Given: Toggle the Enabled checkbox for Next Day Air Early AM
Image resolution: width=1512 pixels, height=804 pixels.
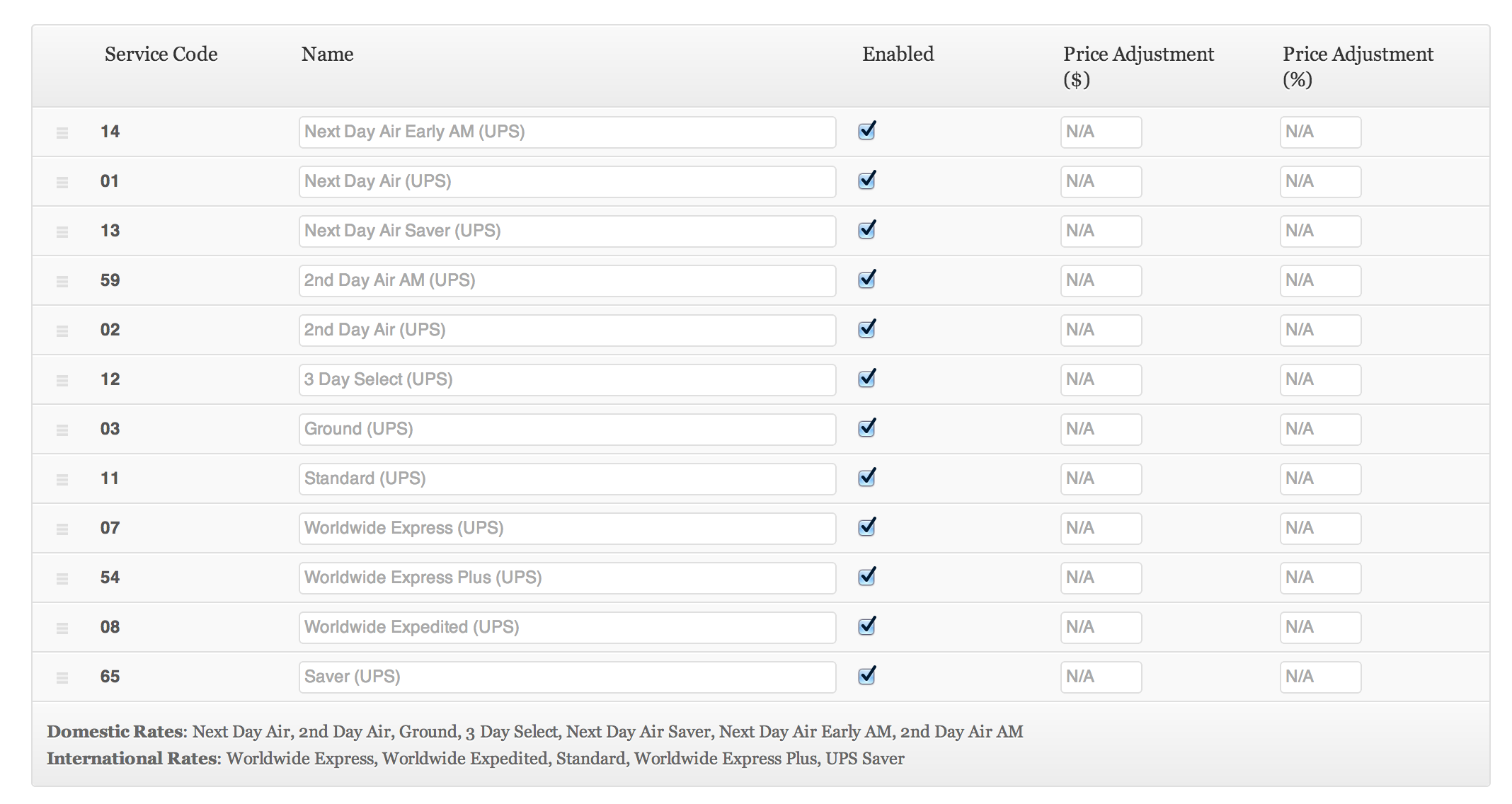Looking at the screenshot, I should (x=866, y=131).
